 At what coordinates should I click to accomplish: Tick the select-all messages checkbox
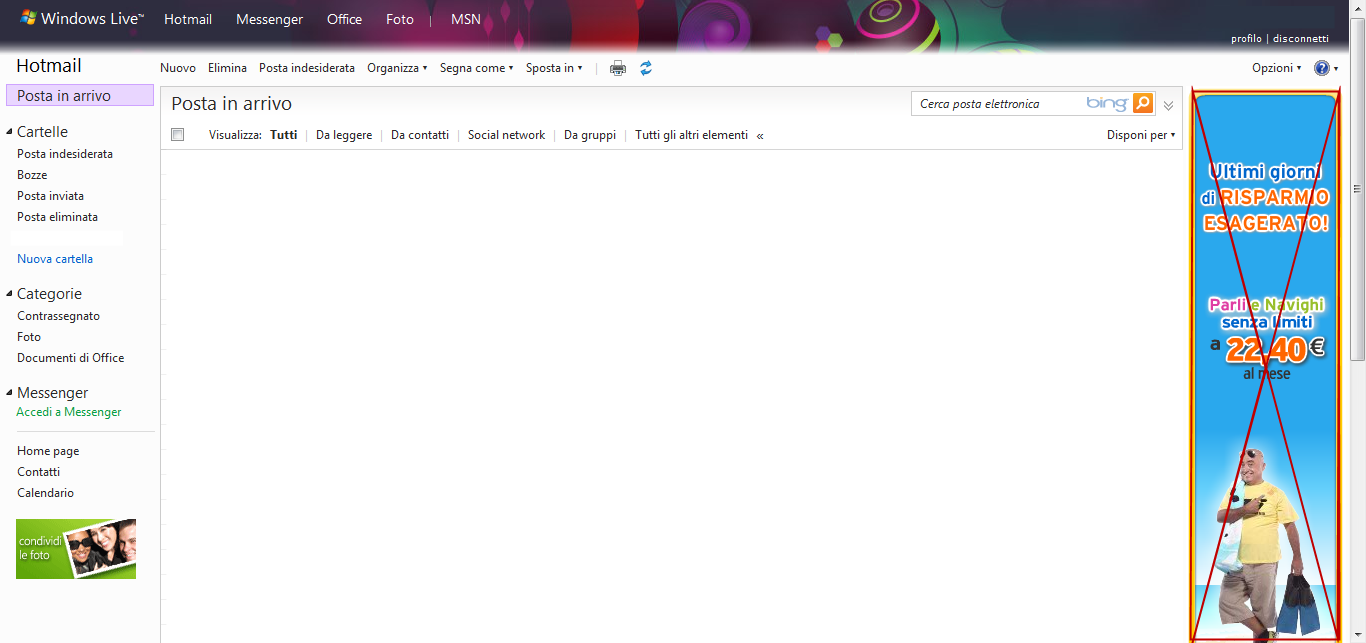tap(178, 135)
